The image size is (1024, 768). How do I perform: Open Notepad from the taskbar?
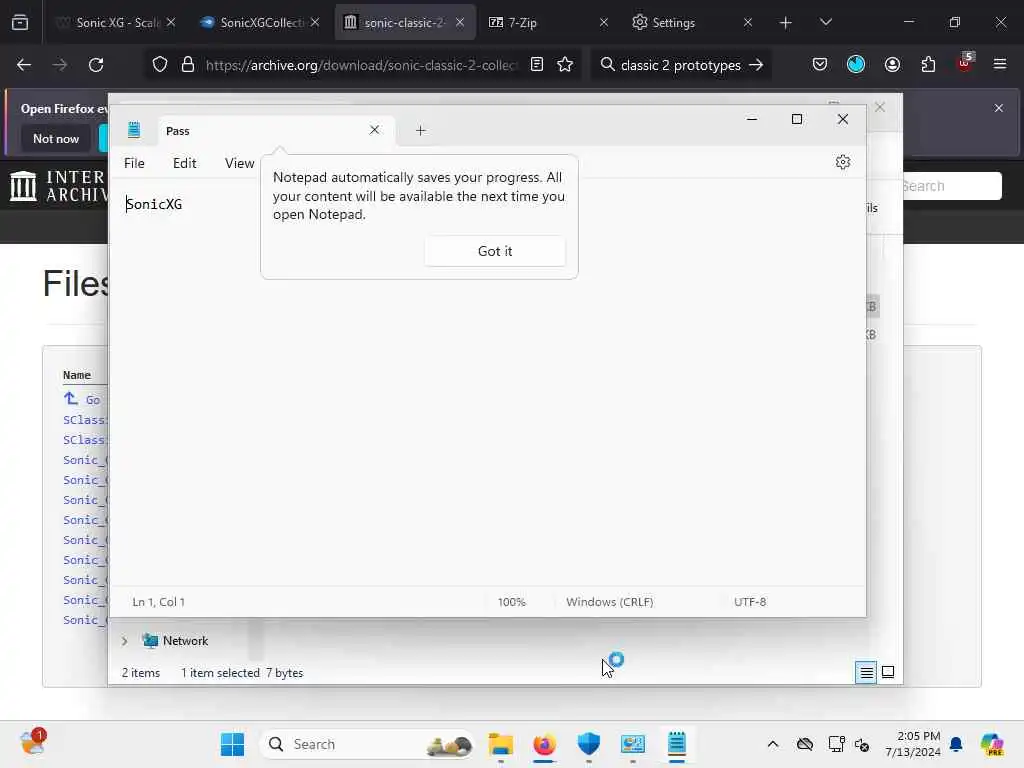click(677, 744)
